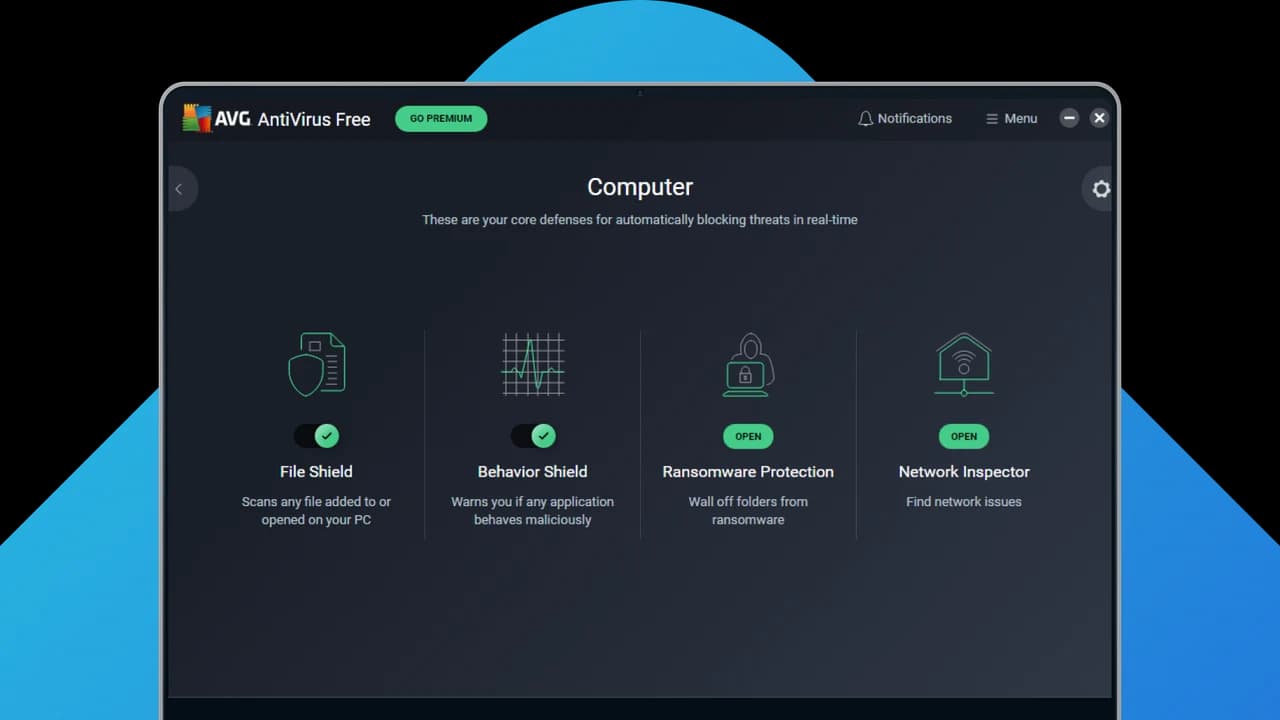Click the AntiVirus Free title text
Screen dimensions: 1280x720
(x=314, y=119)
